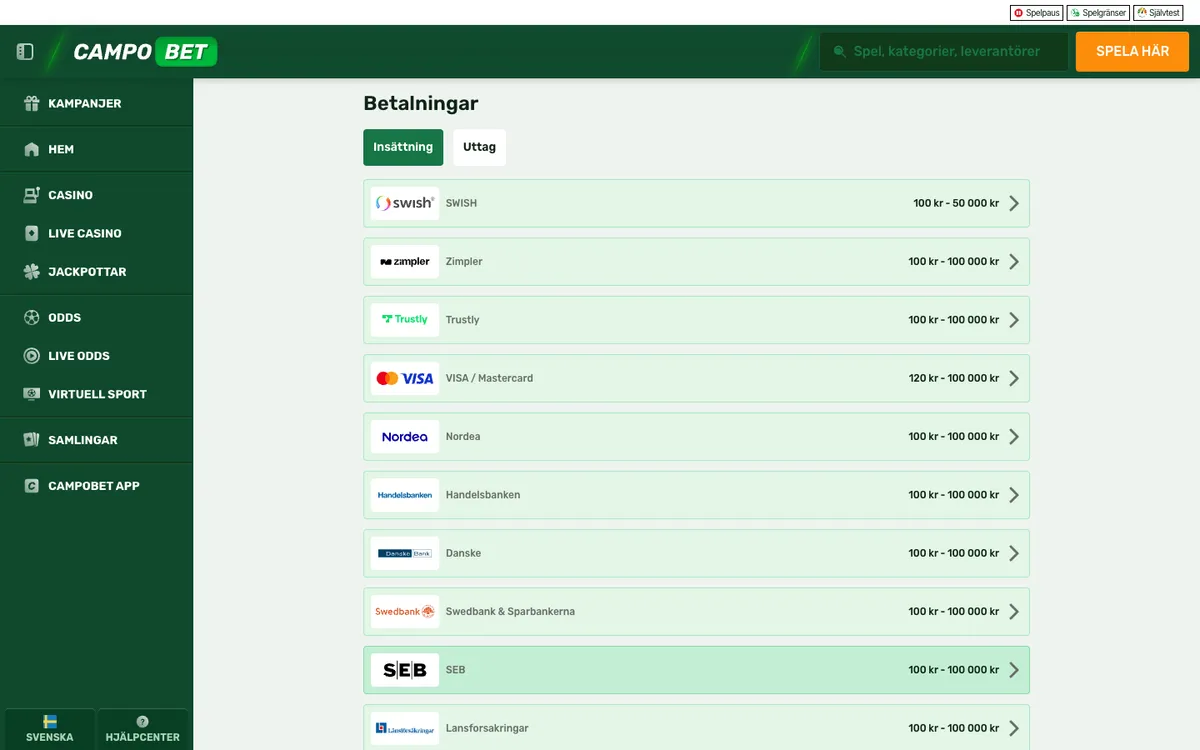The image size is (1200, 750).
Task: Click the Casino slot machine icon
Action: pyautogui.click(x=31, y=195)
